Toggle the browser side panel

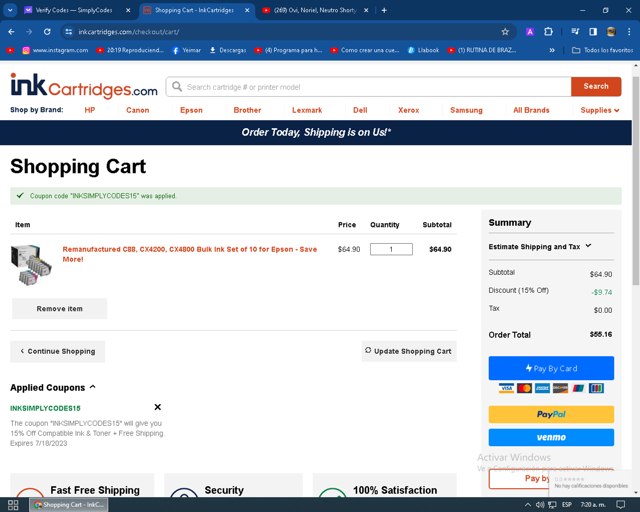click(x=593, y=32)
